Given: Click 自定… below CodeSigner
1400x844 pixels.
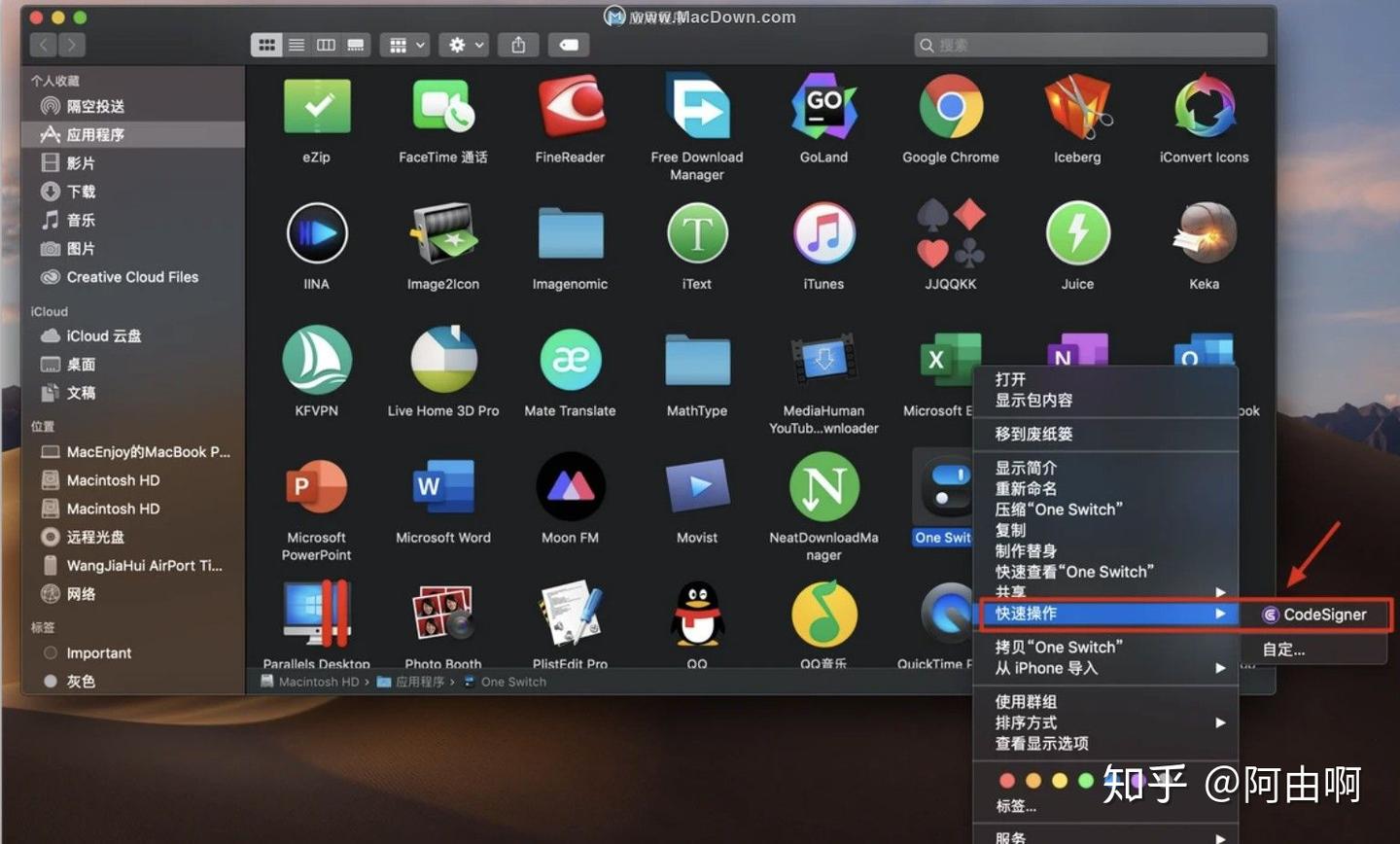Looking at the screenshot, I should [1283, 649].
